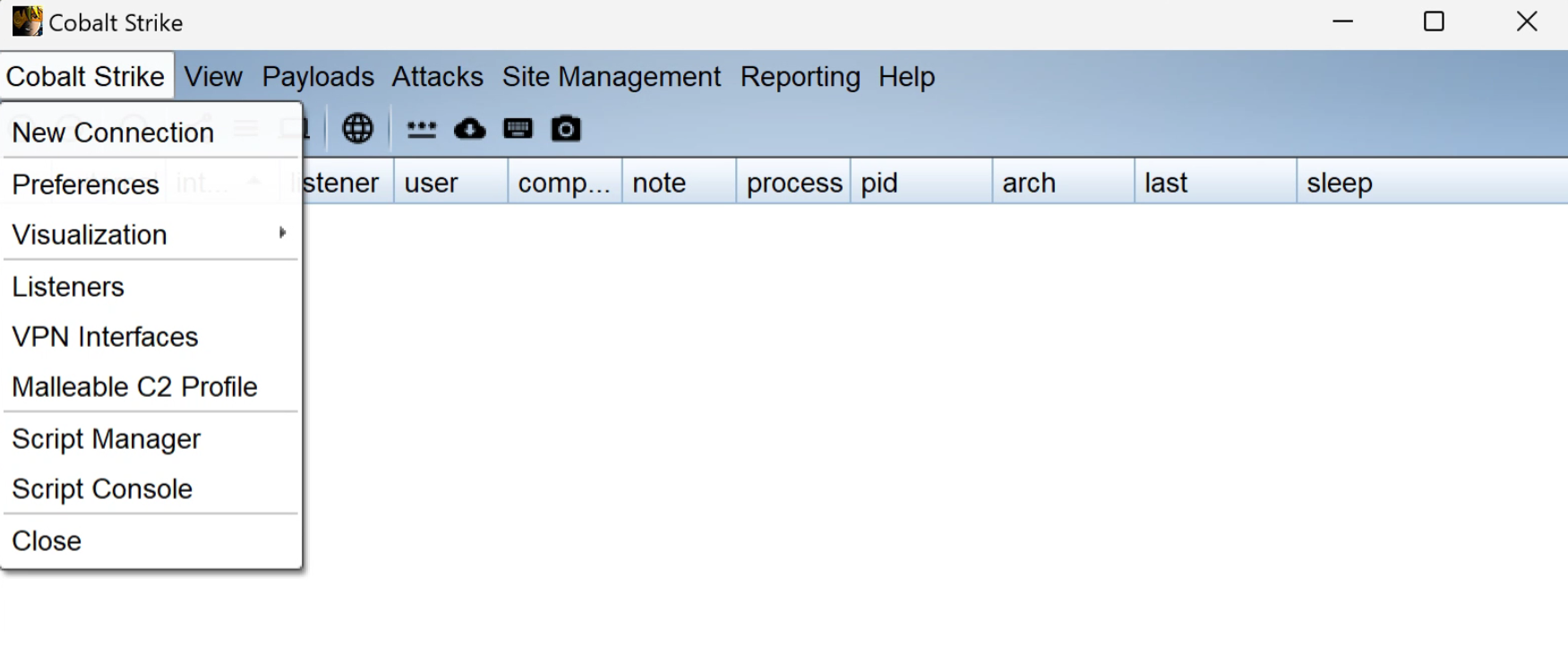This screenshot has height=655, width=1568.
Task: Select the Malleable C2 Profile entry
Action: [x=151, y=387]
